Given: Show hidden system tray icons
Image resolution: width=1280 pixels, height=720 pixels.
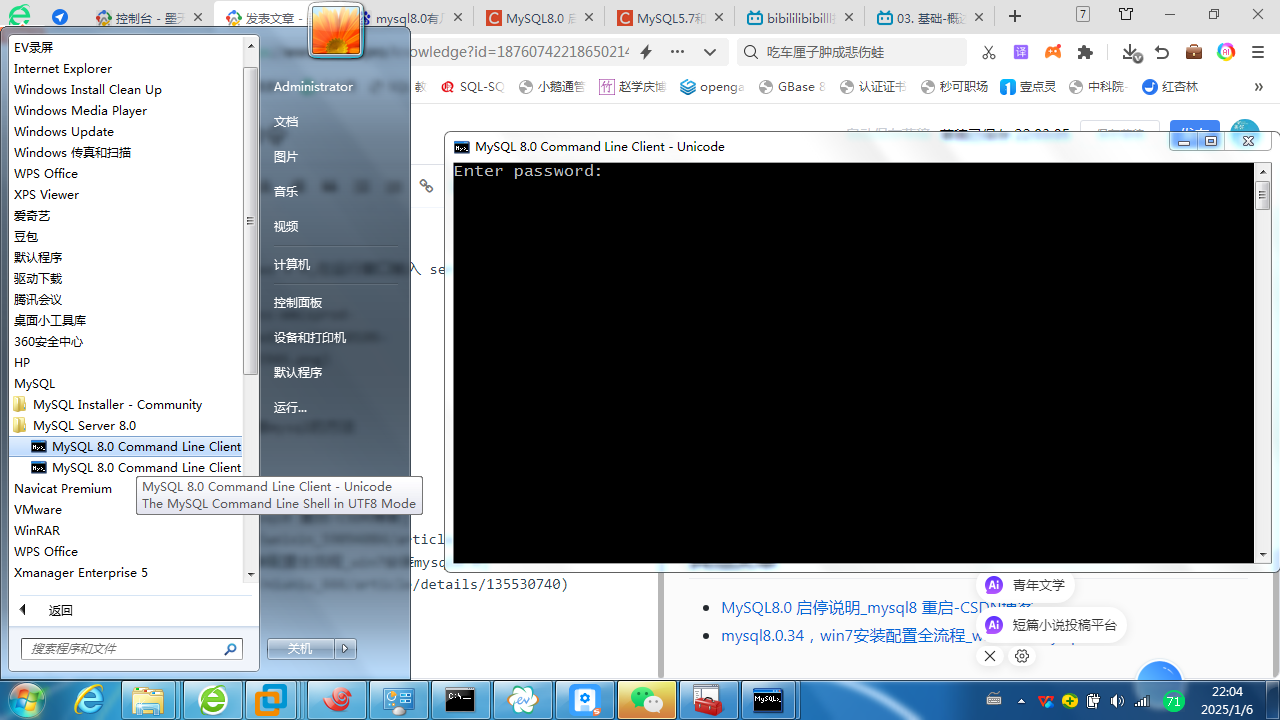Looking at the screenshot, I should [x=1022, y=701].
